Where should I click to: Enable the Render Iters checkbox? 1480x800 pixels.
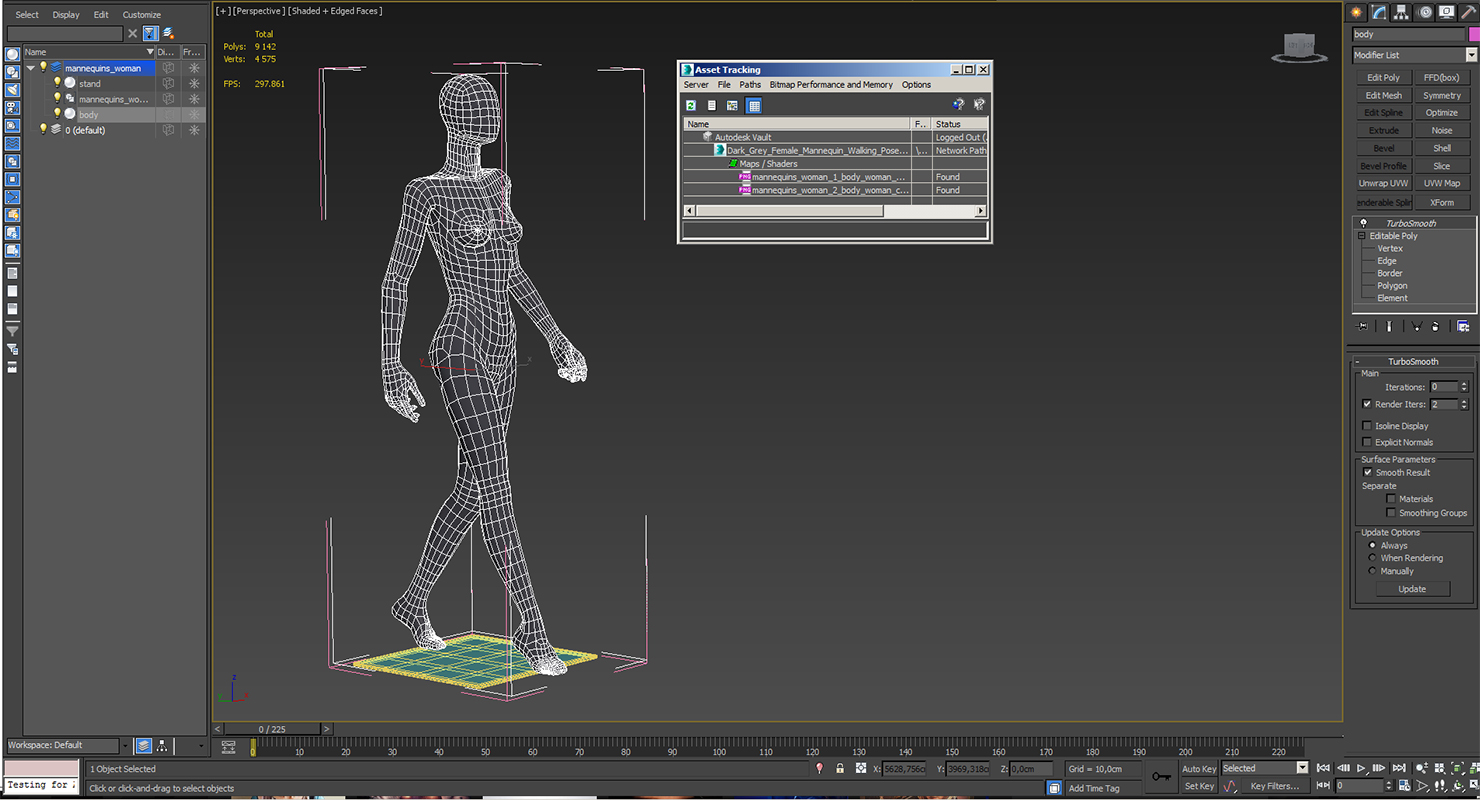click(x=1367, y=404)
